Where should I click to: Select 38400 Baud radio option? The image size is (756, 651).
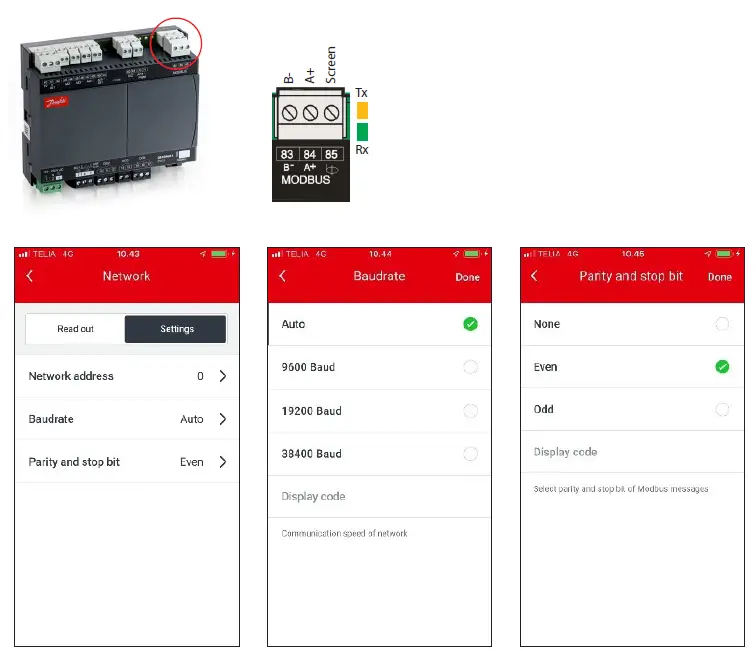click(470, 454)
